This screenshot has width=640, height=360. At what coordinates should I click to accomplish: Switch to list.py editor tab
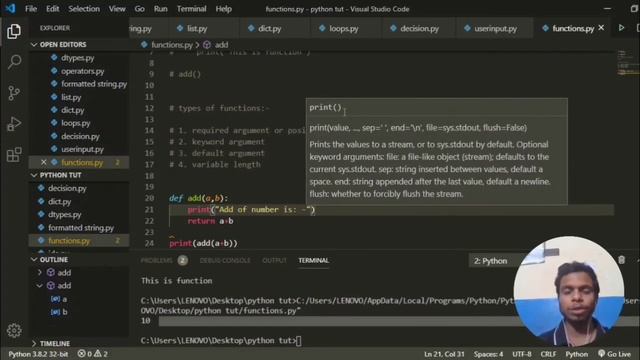pos(197,29)
